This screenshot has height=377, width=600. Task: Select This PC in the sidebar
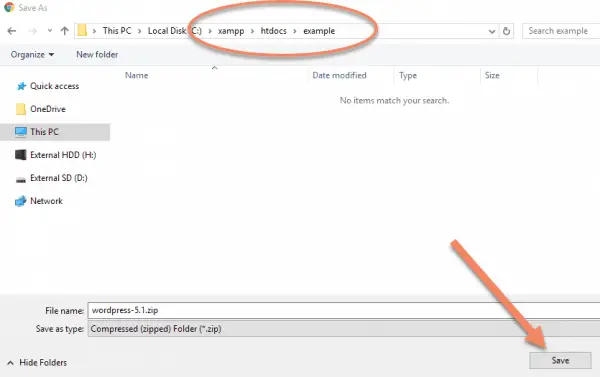55,132
